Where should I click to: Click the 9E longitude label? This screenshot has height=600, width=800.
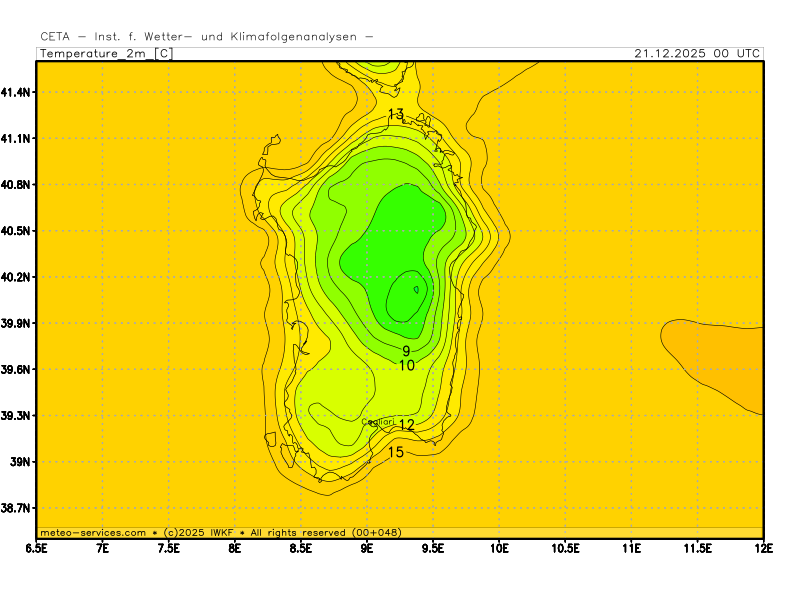[367, 548]
